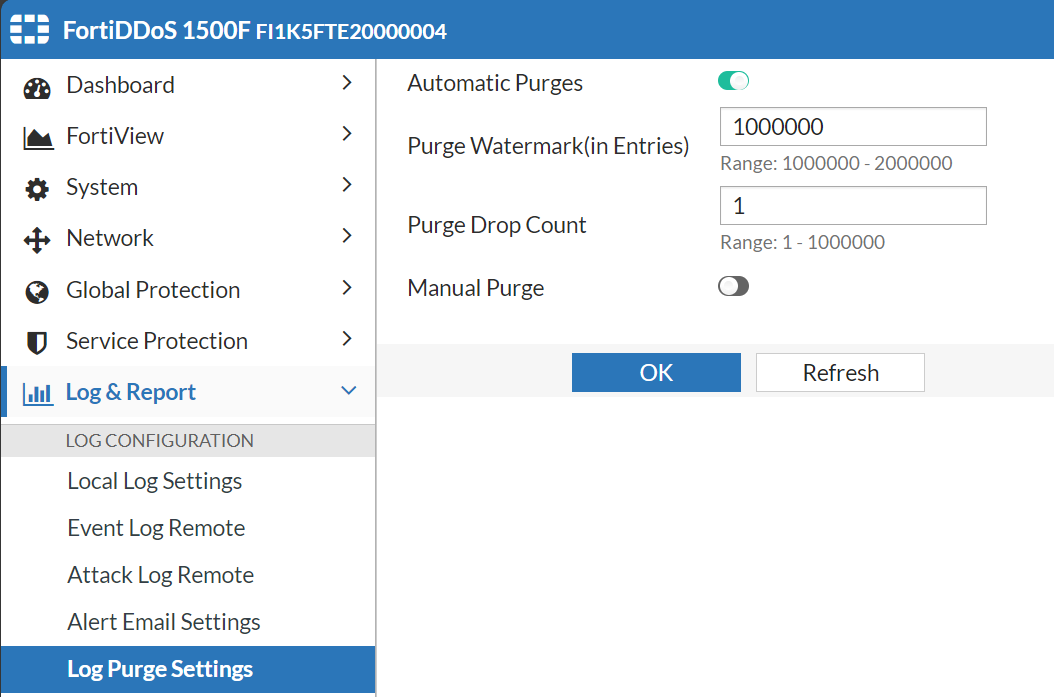Click the Global Protection globe icon
Screen dimensions: 1054x697
click(x=36, y=290)
